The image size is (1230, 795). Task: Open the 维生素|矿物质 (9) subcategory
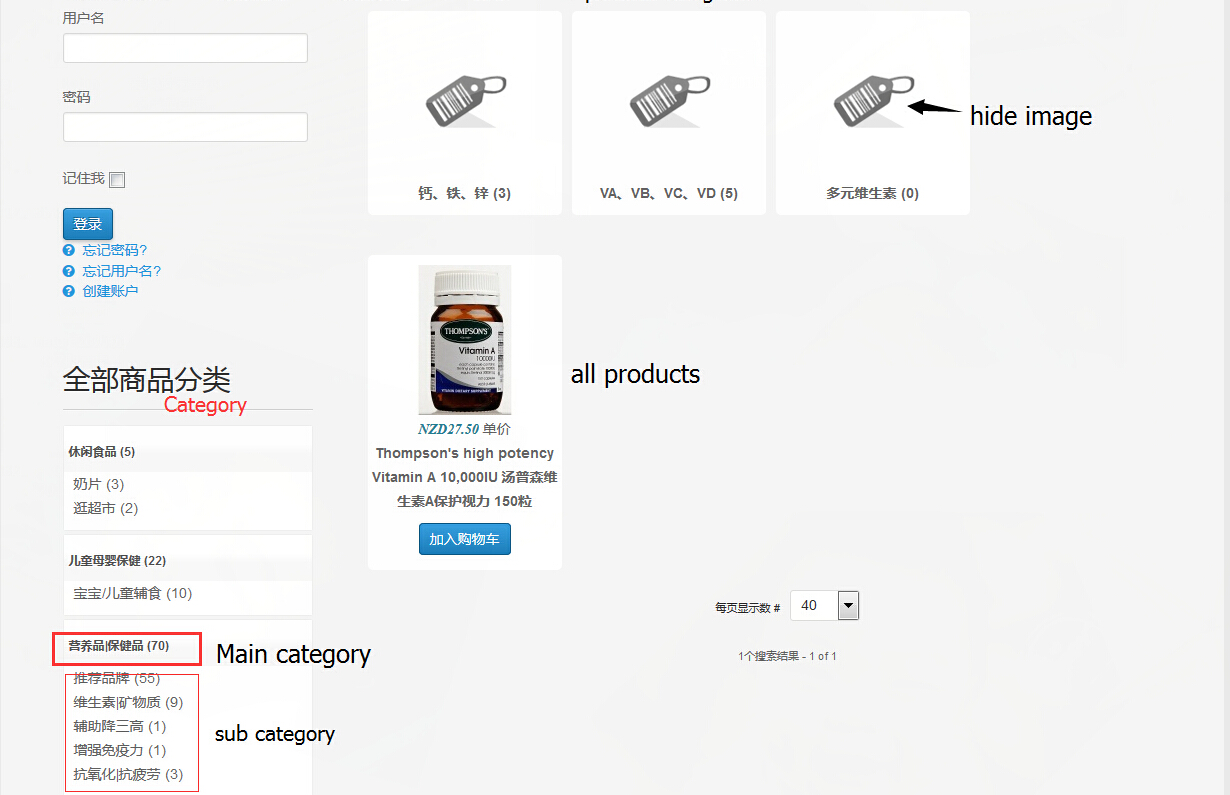coord(128,702)
